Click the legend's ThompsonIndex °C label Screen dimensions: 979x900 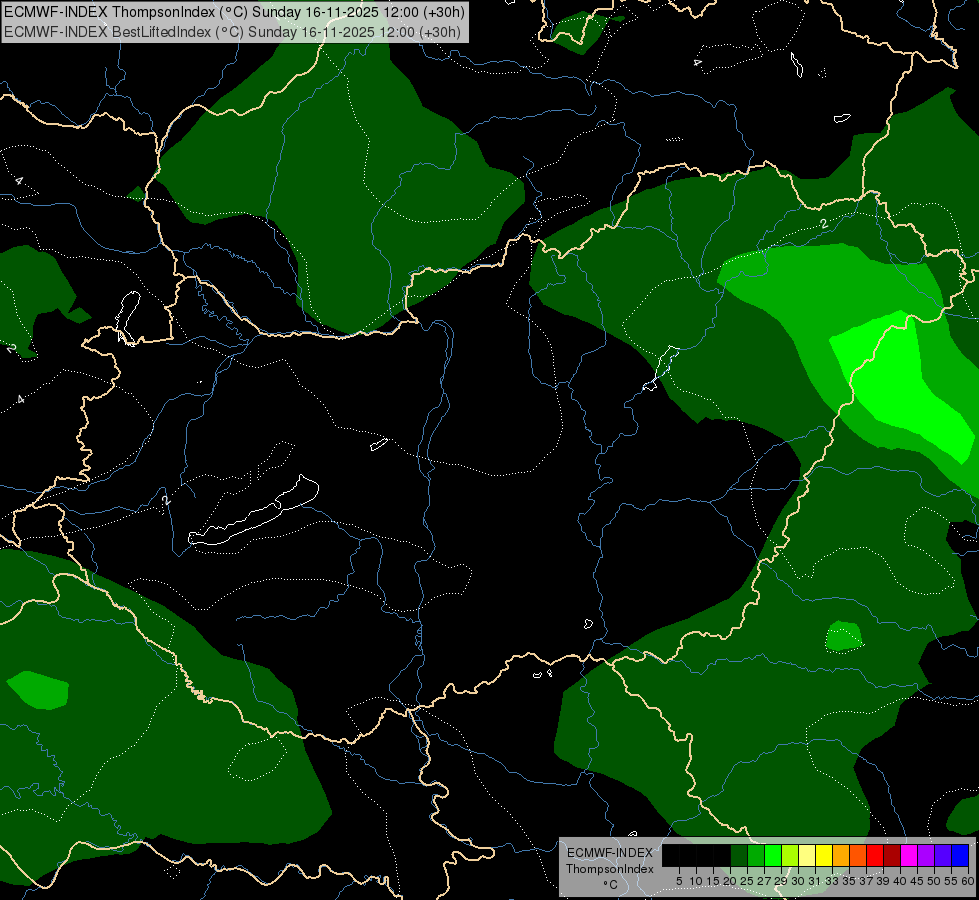coord(608,868)
